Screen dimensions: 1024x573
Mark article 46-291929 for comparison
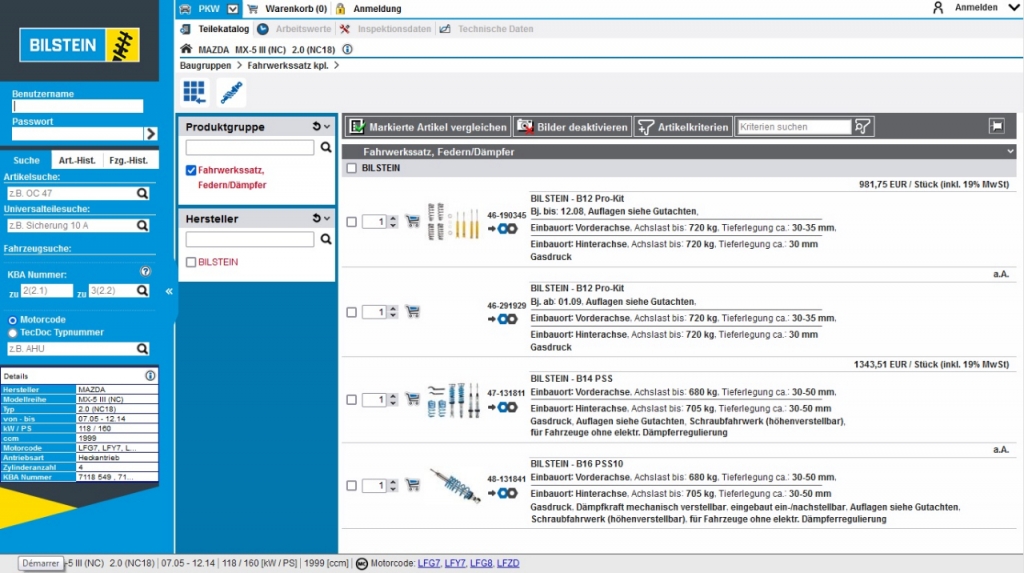coord(351,312)
